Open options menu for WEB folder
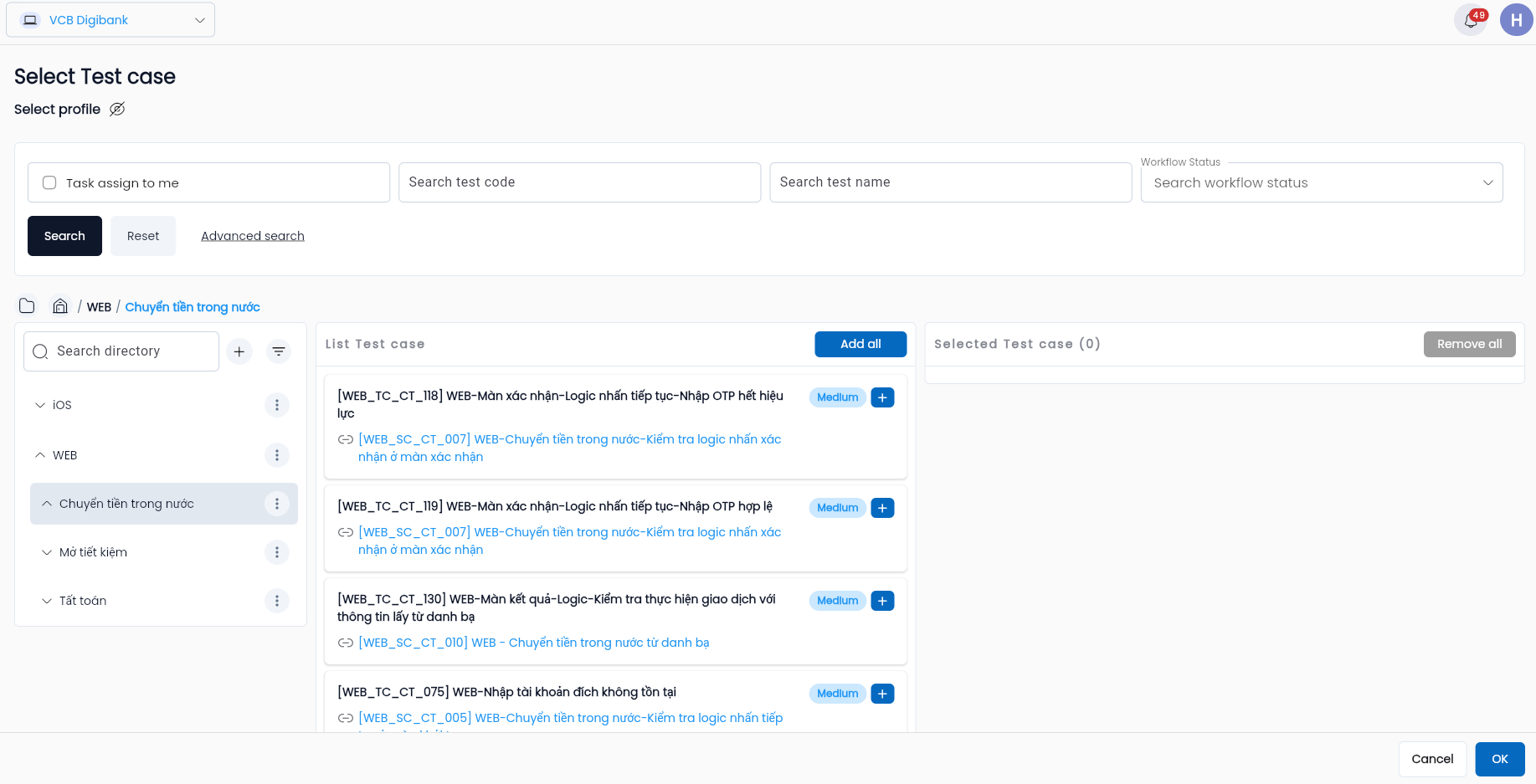 tap(277, 455)
